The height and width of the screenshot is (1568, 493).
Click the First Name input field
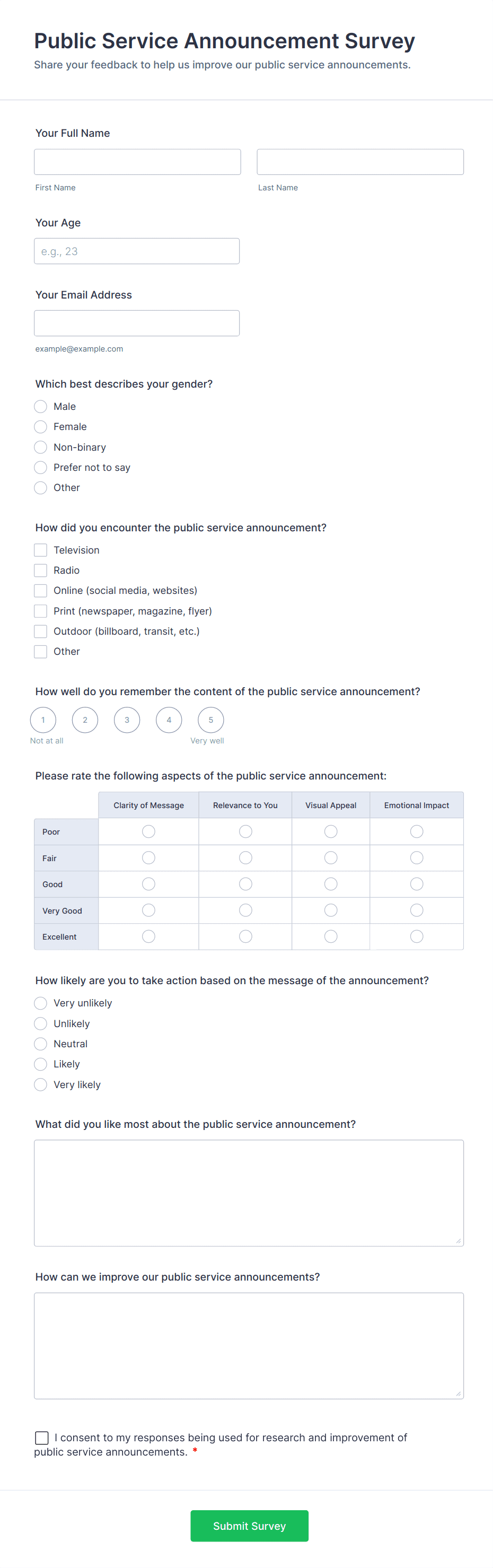coord(137,161)
